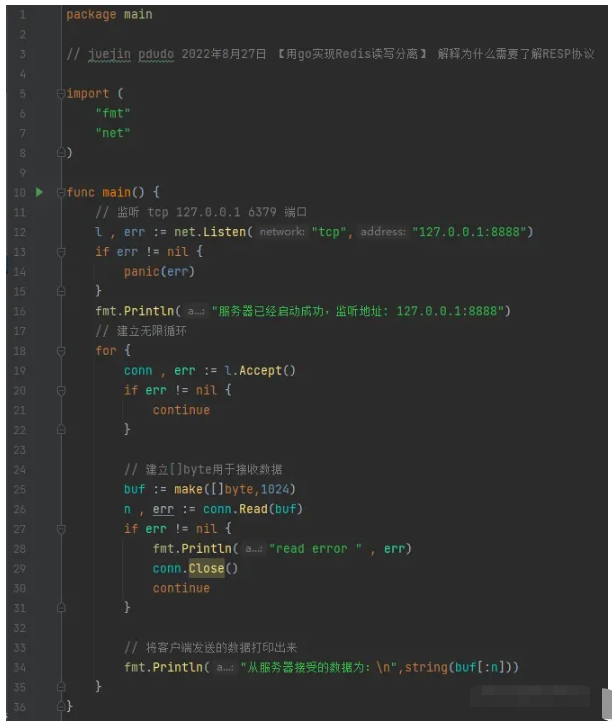
Task: Fold the func main declaration
Action: click(61, 192)
